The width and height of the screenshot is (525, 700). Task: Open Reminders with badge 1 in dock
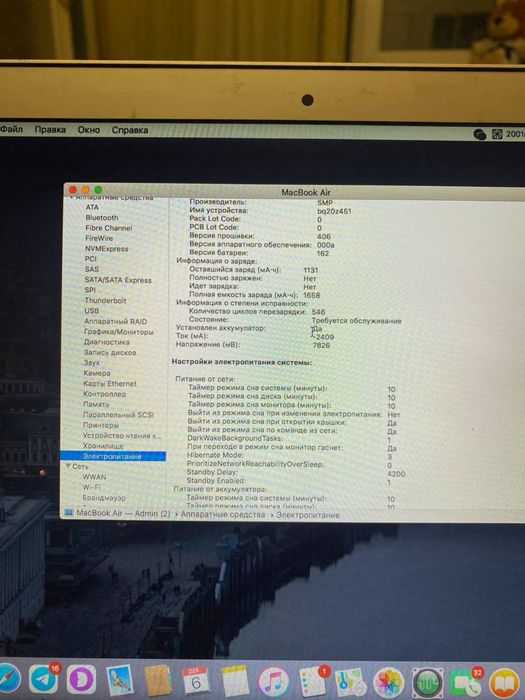[x=312, y=682]
